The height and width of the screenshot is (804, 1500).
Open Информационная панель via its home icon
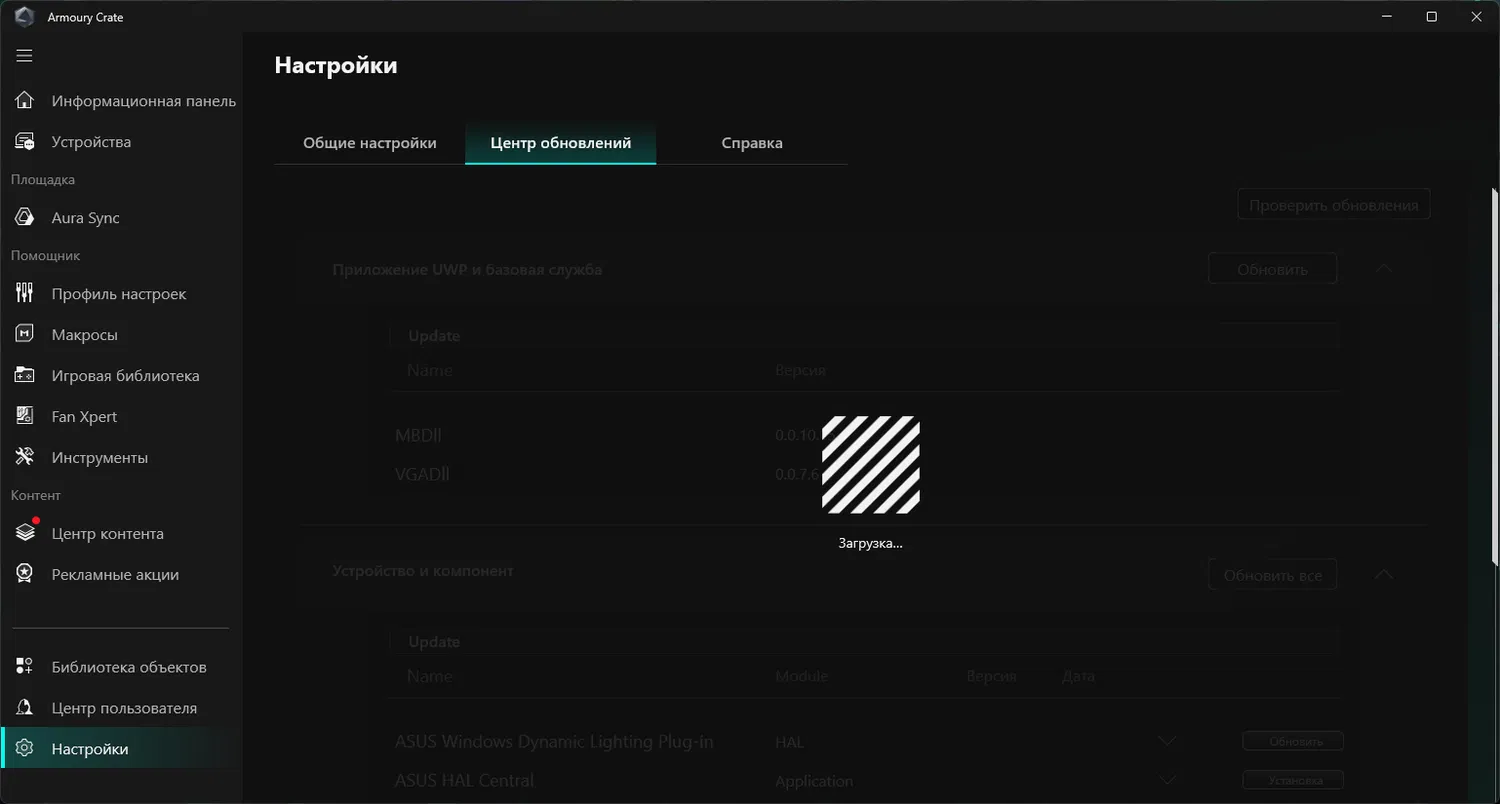[x=25, y=101]
